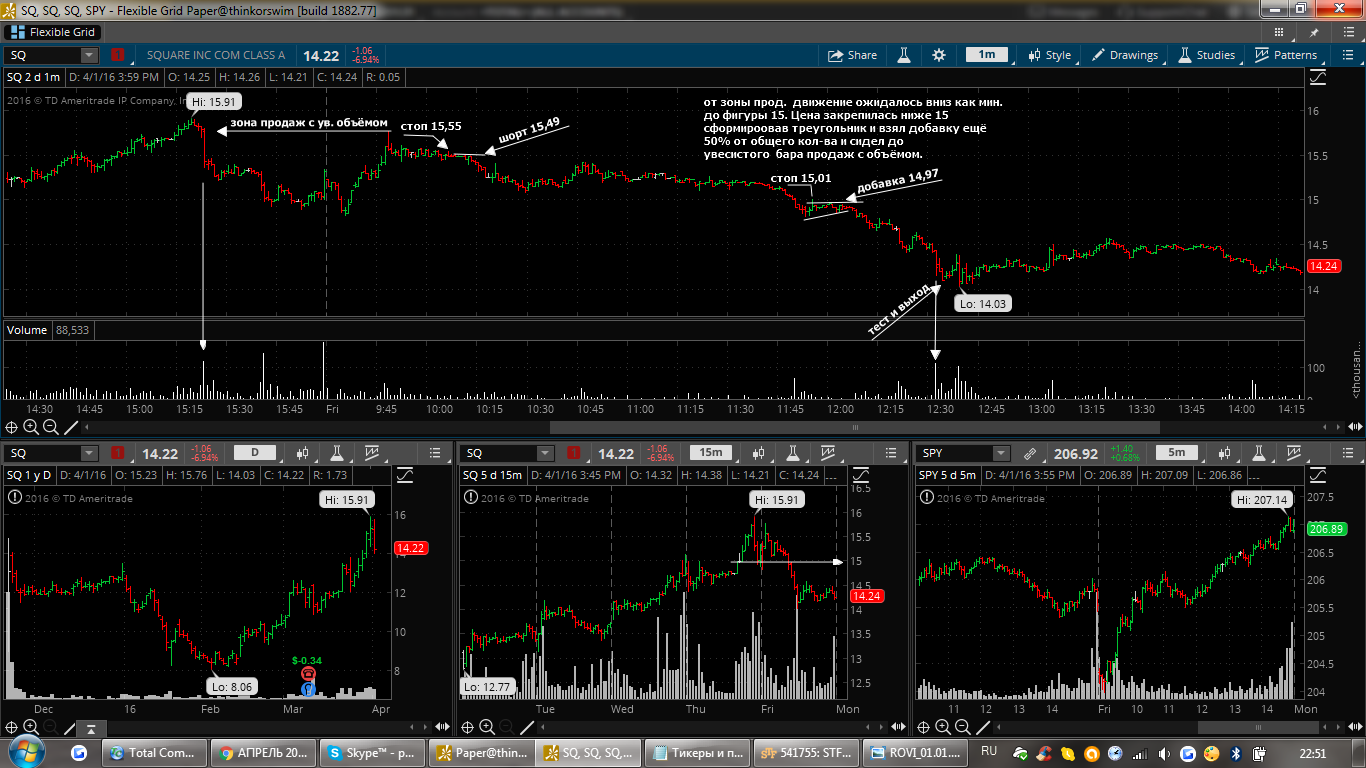
Task: Select the crosshair pan tool under main chart
Action: pyautogui.click(x=12, y=427)
